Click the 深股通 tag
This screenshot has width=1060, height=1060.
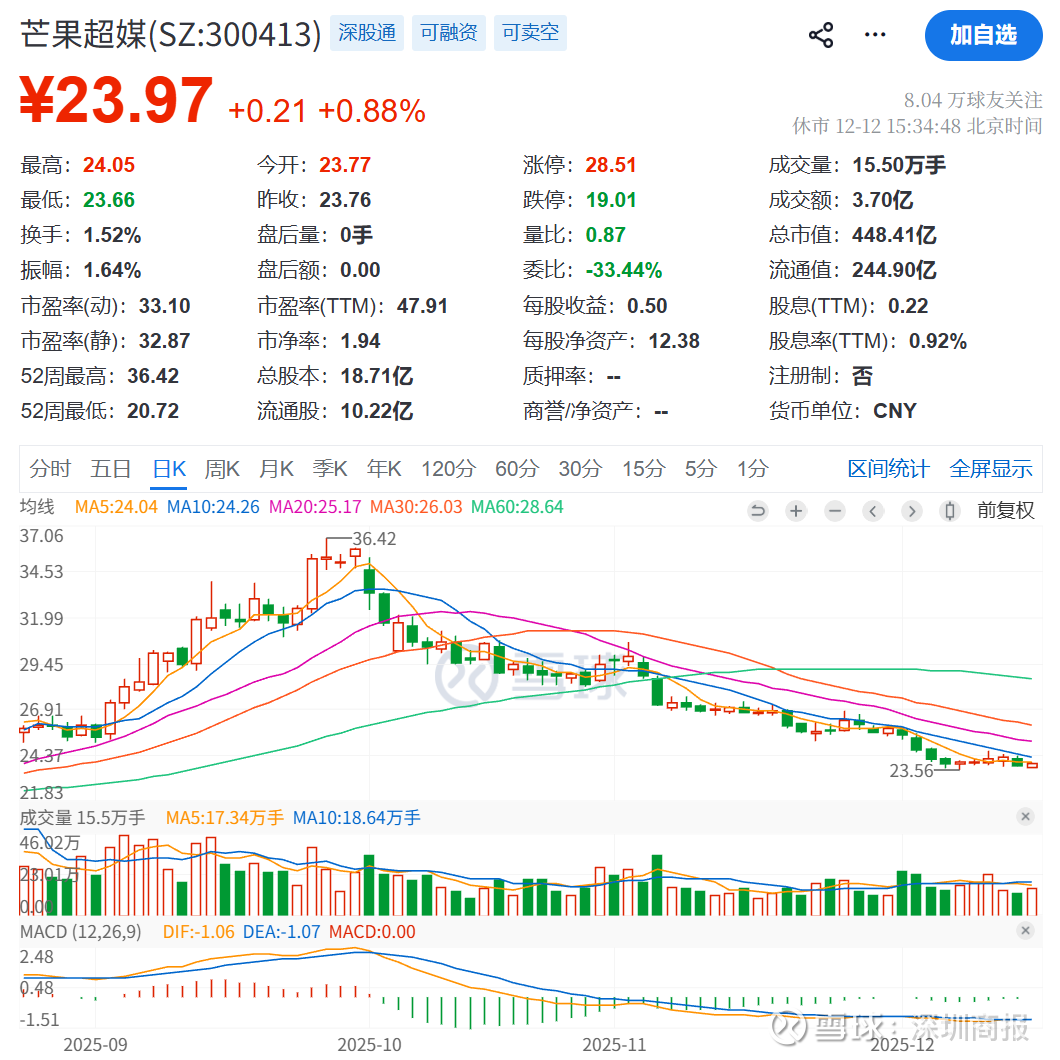pyautogui.click(x=367, y=32)
